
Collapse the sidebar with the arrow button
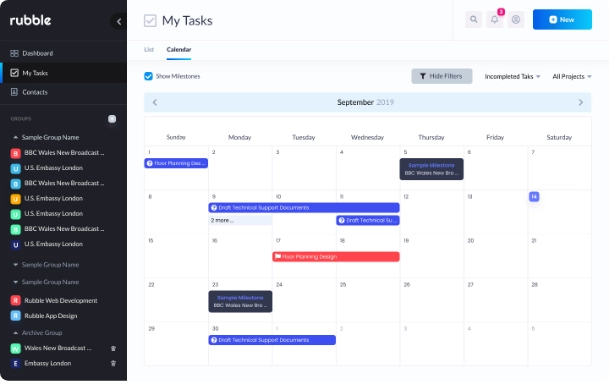pyautogui.click(x=118, y=21)
